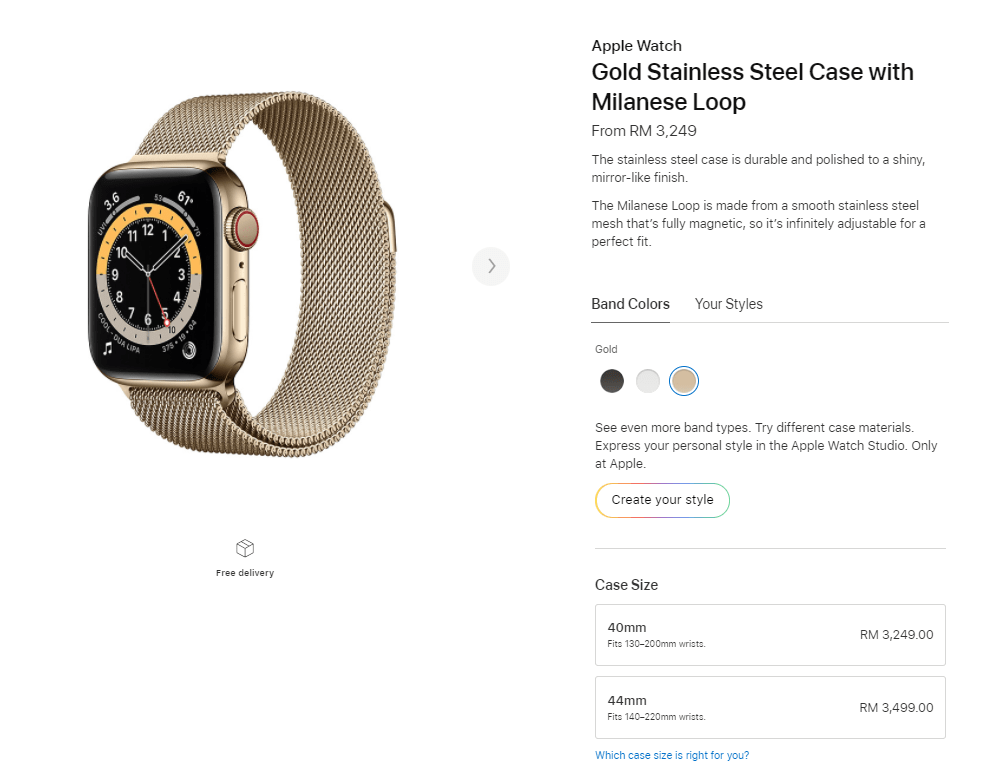Select the silver band color swatch
Screen dimensions: 1001x769
(x=648, y=381)
